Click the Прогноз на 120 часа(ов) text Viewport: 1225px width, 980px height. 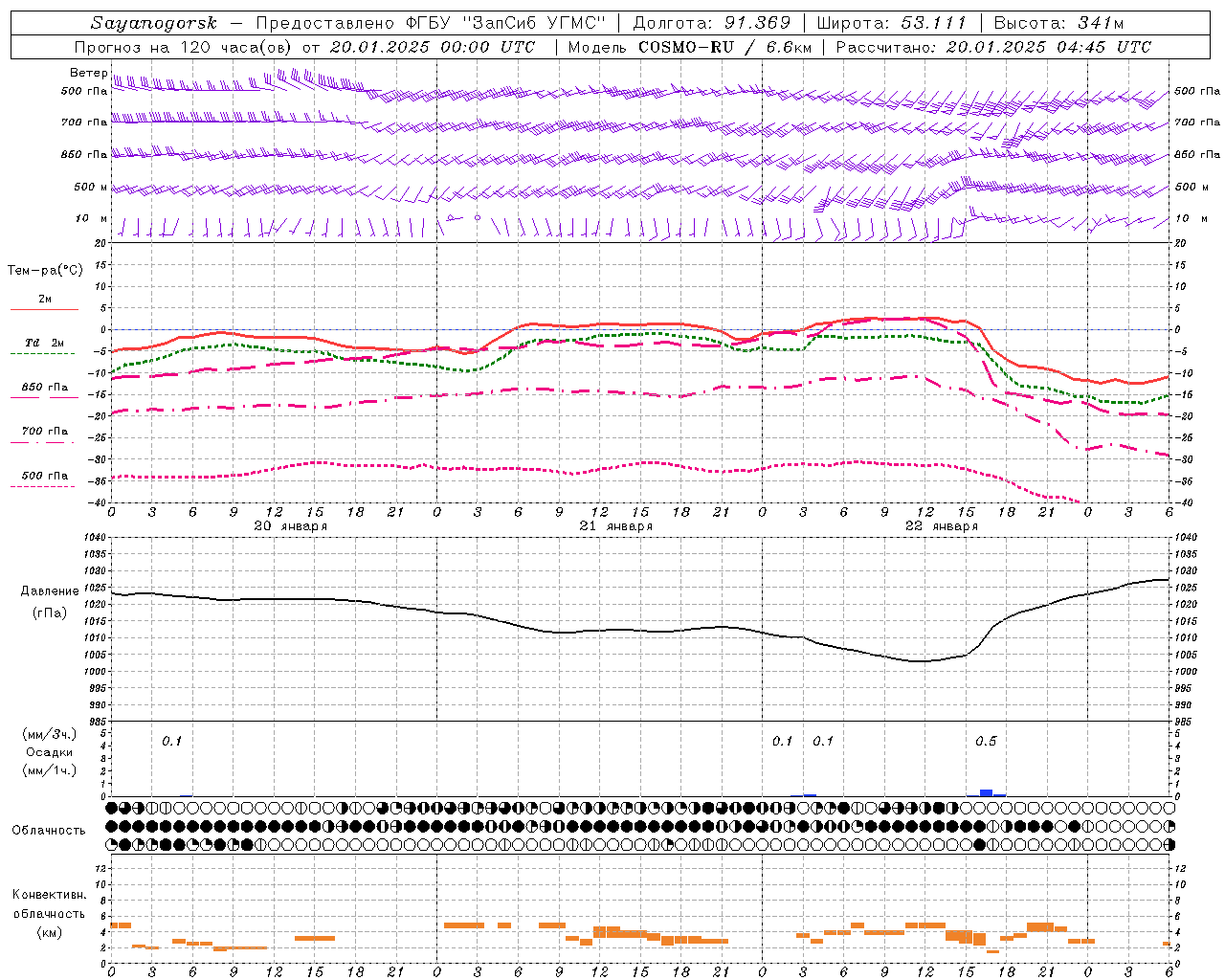point(184,47)
